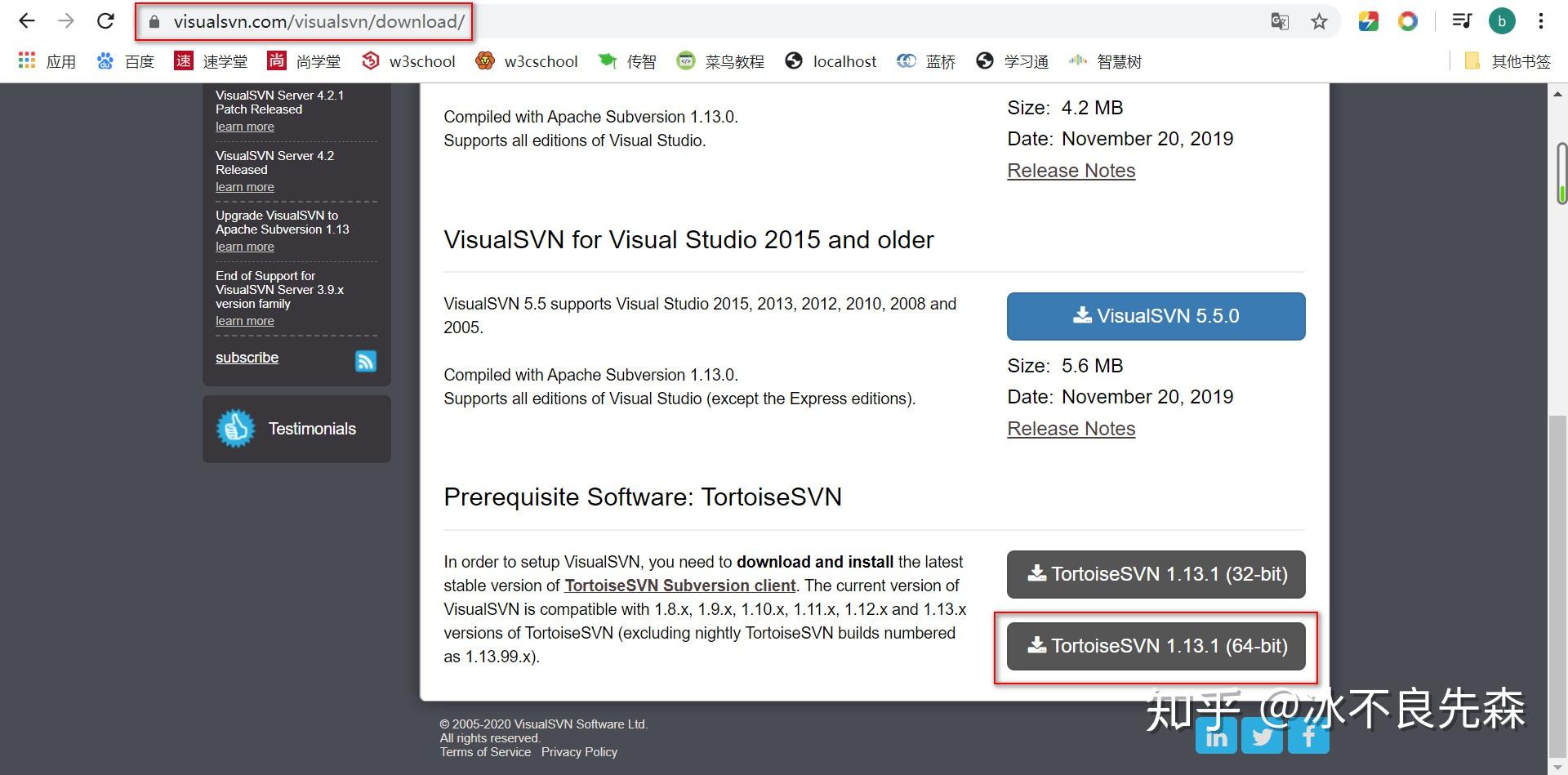Open site security info via the lock icon
The width and height of the screenshot is (1568, 775).
[154, 22]
